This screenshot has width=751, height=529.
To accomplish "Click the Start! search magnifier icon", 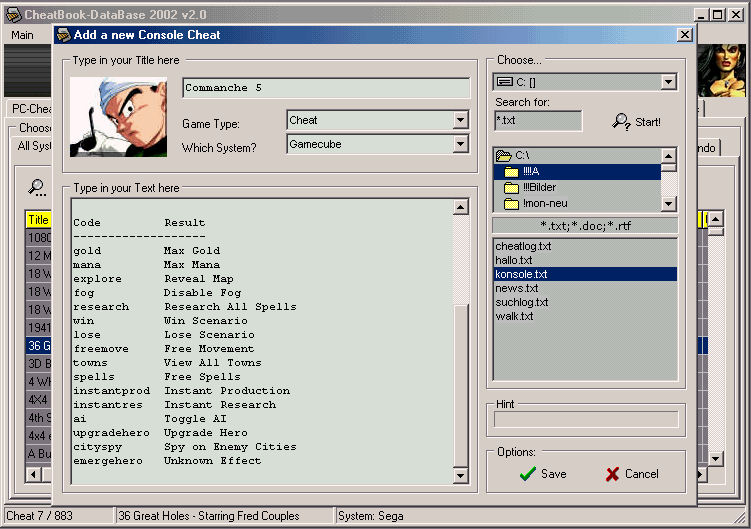I will click(620, 122).
